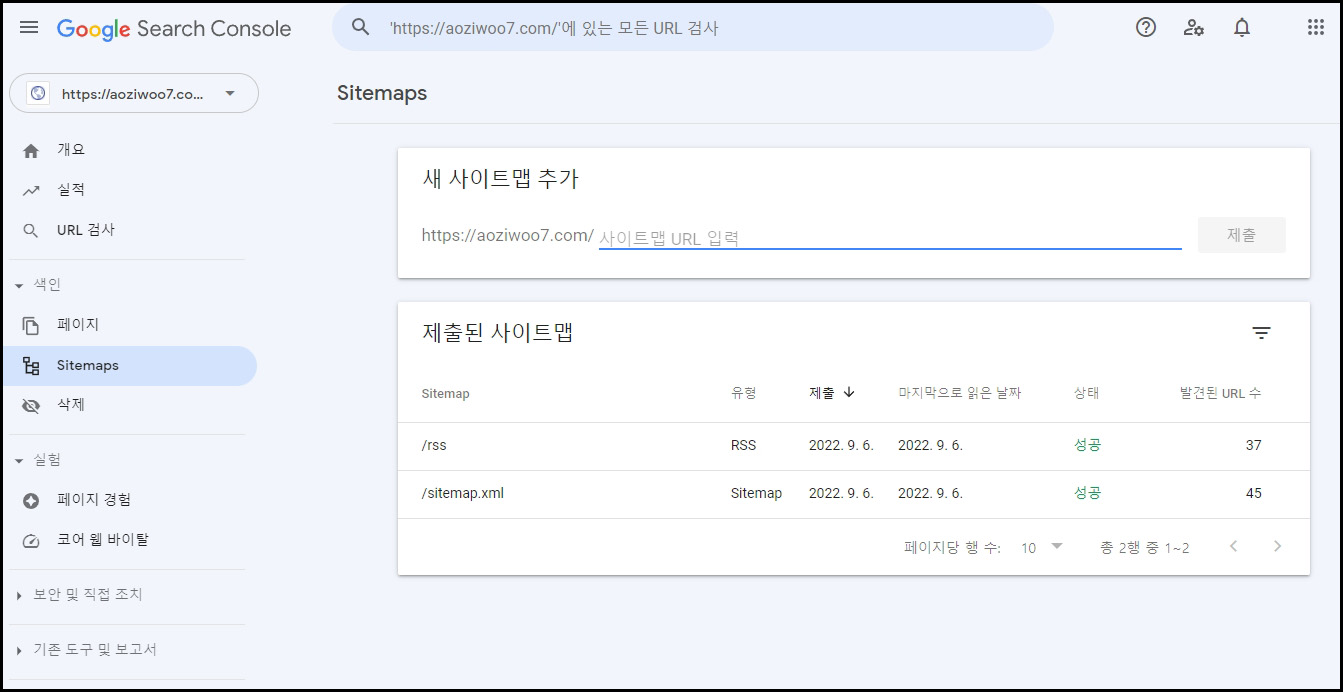
Task: Click discovered URL count 45
Action: pyautogui.click(x=1253, y=493)
